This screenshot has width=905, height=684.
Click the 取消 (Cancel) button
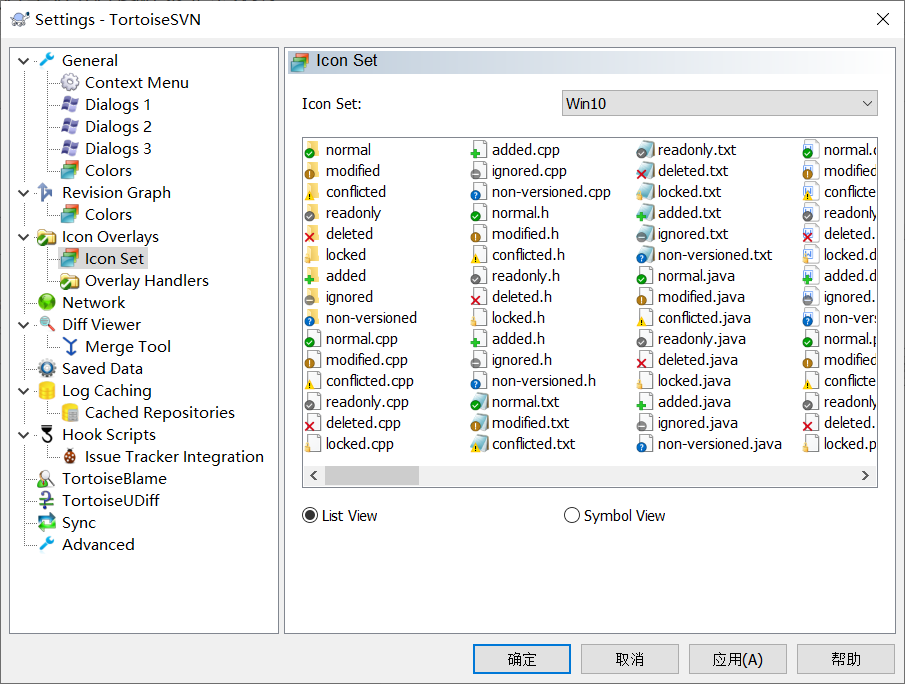tap(630, 659)
